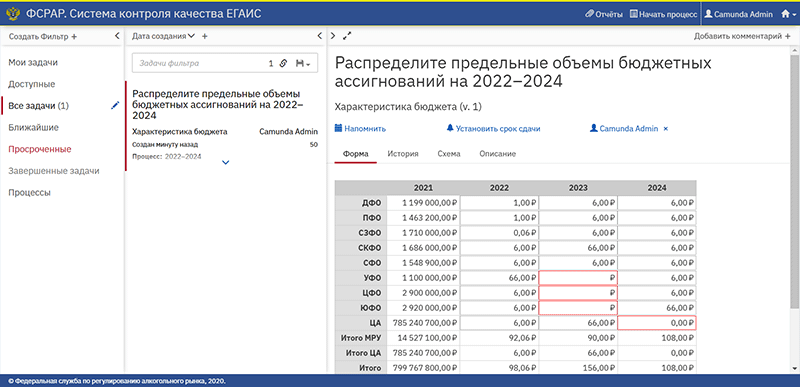Select Завершенные задачи filter
800x387 pixels.
[x=54, y=171]
